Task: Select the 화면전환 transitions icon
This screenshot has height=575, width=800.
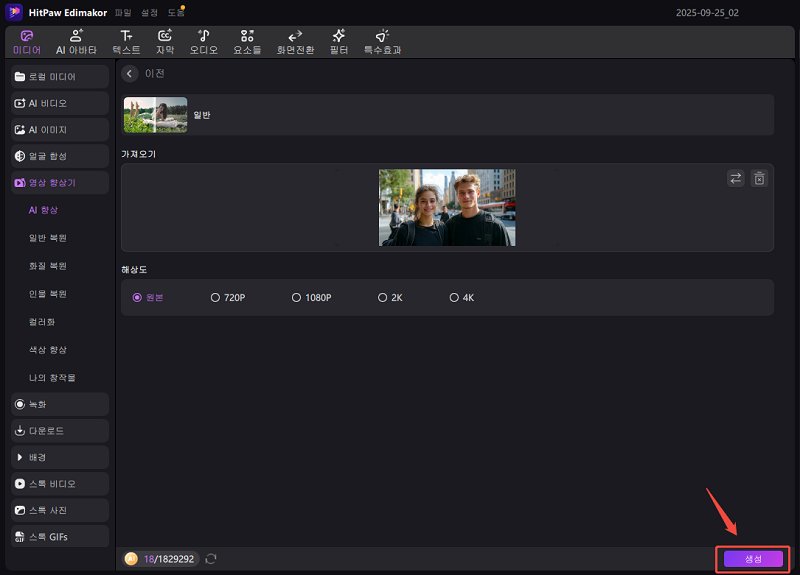Action: 295,41
